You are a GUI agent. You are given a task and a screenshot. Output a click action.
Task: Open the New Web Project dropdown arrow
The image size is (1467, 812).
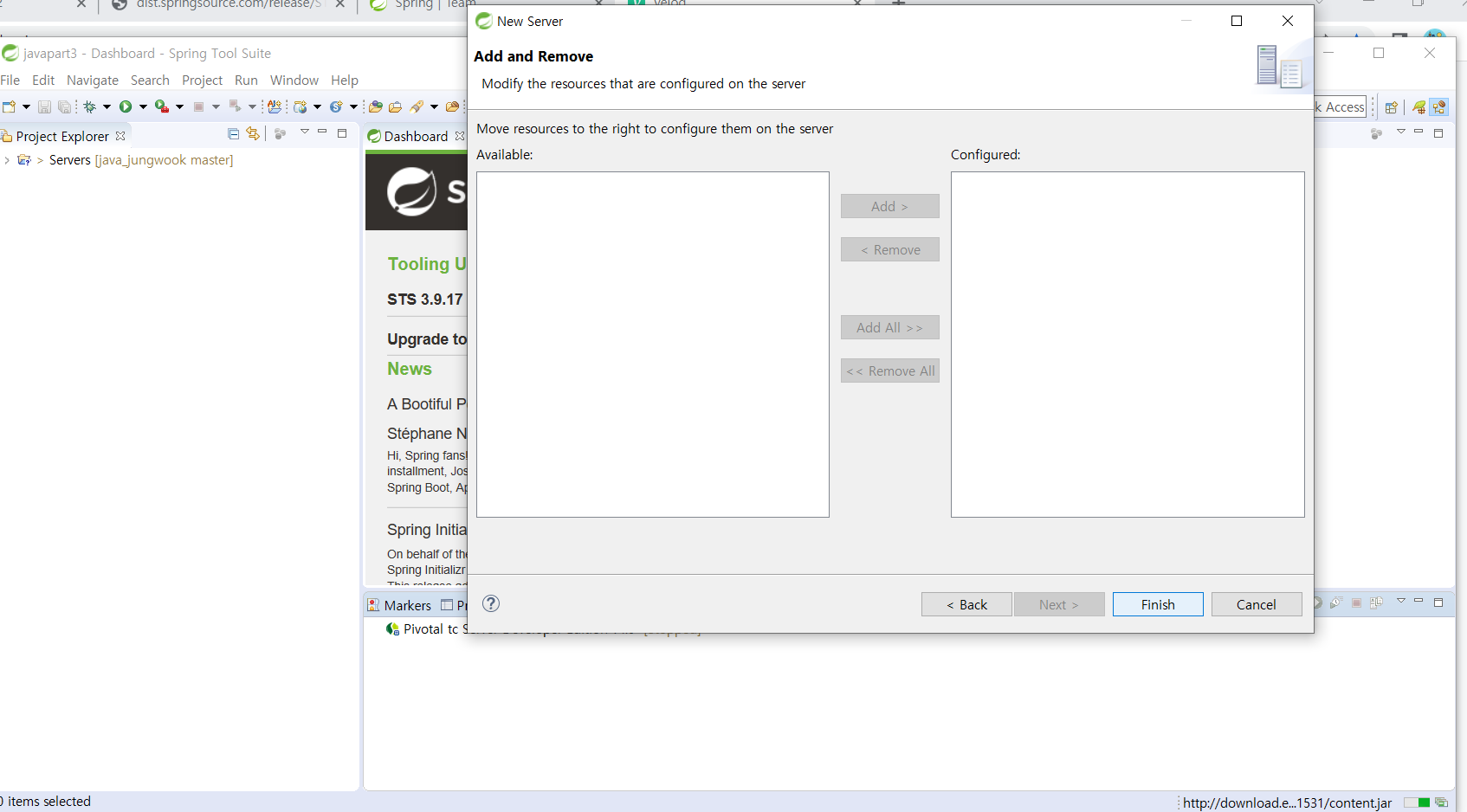(317, 106)
